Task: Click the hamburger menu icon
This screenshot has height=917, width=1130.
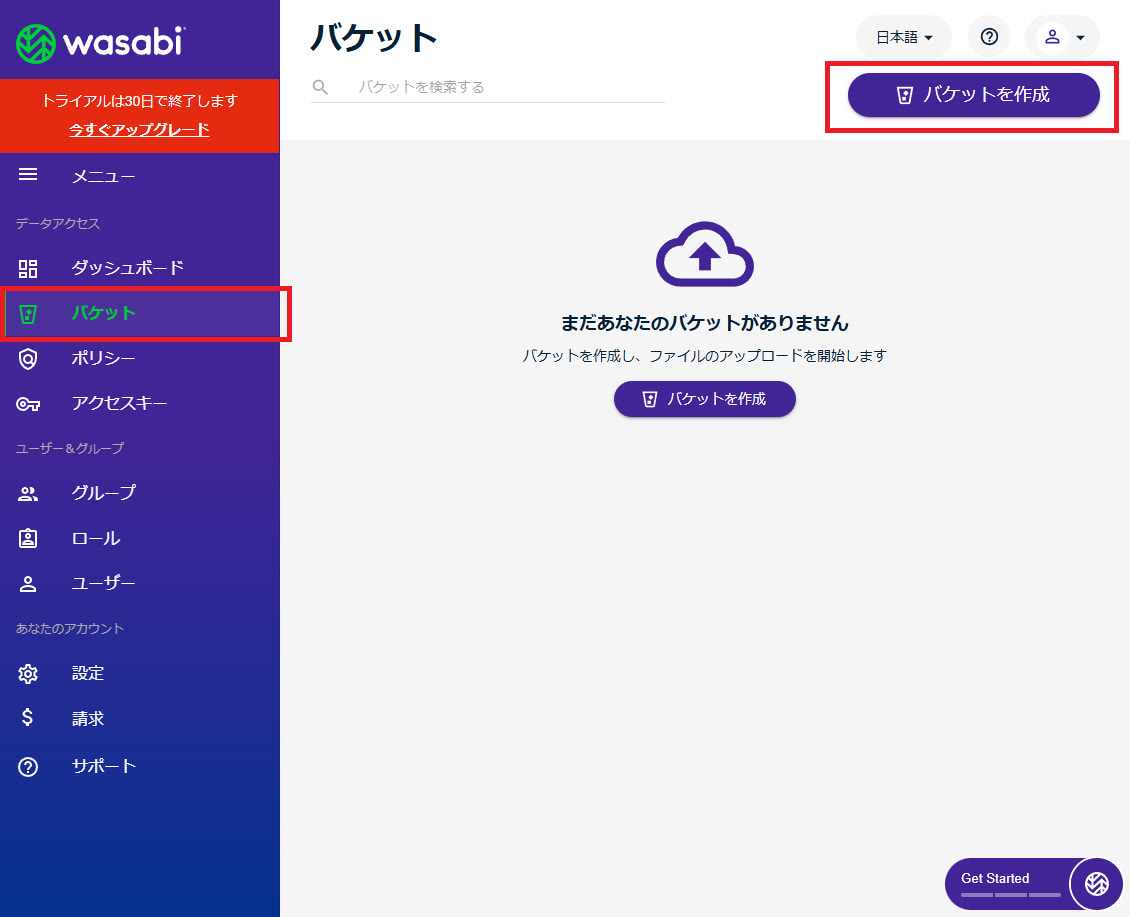Action: tap(28, 174)
